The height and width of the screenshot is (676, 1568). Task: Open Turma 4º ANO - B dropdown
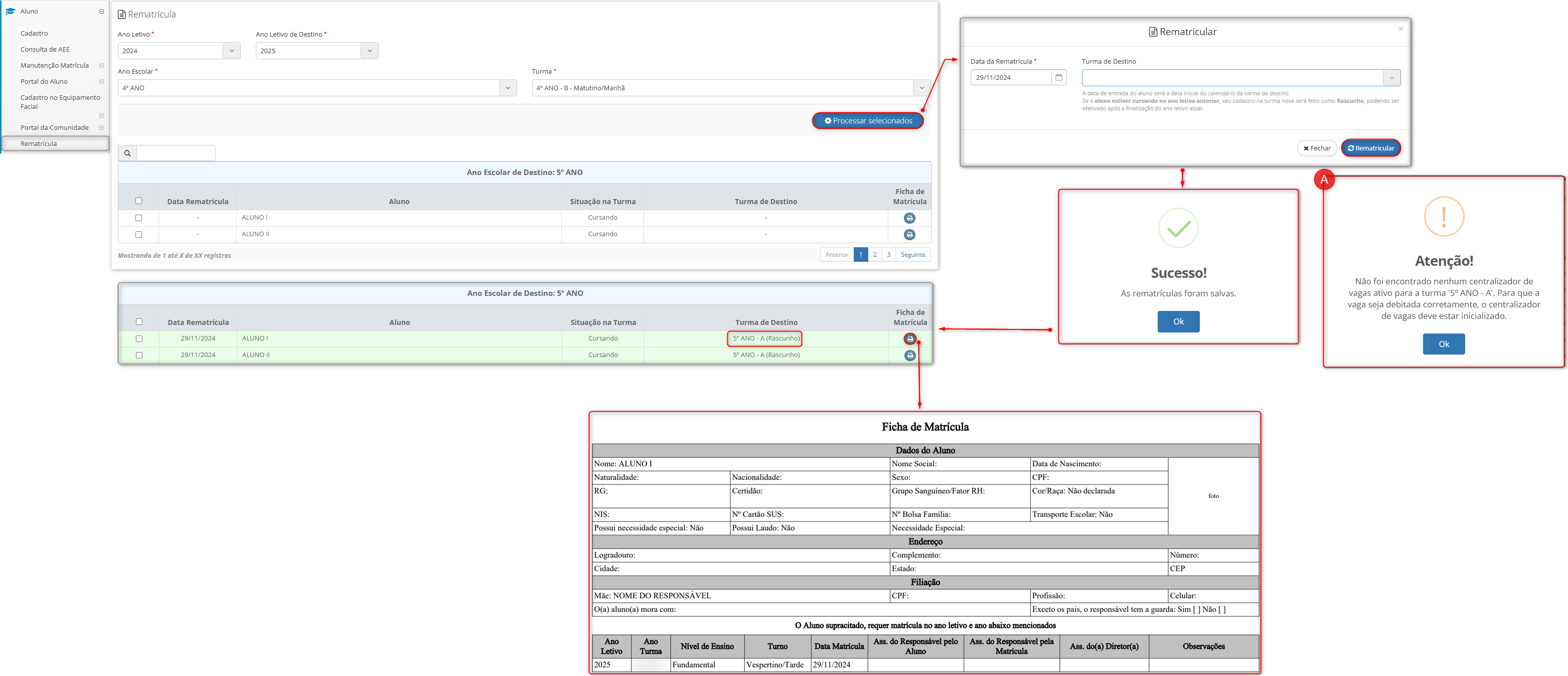[x=921, y=88]
